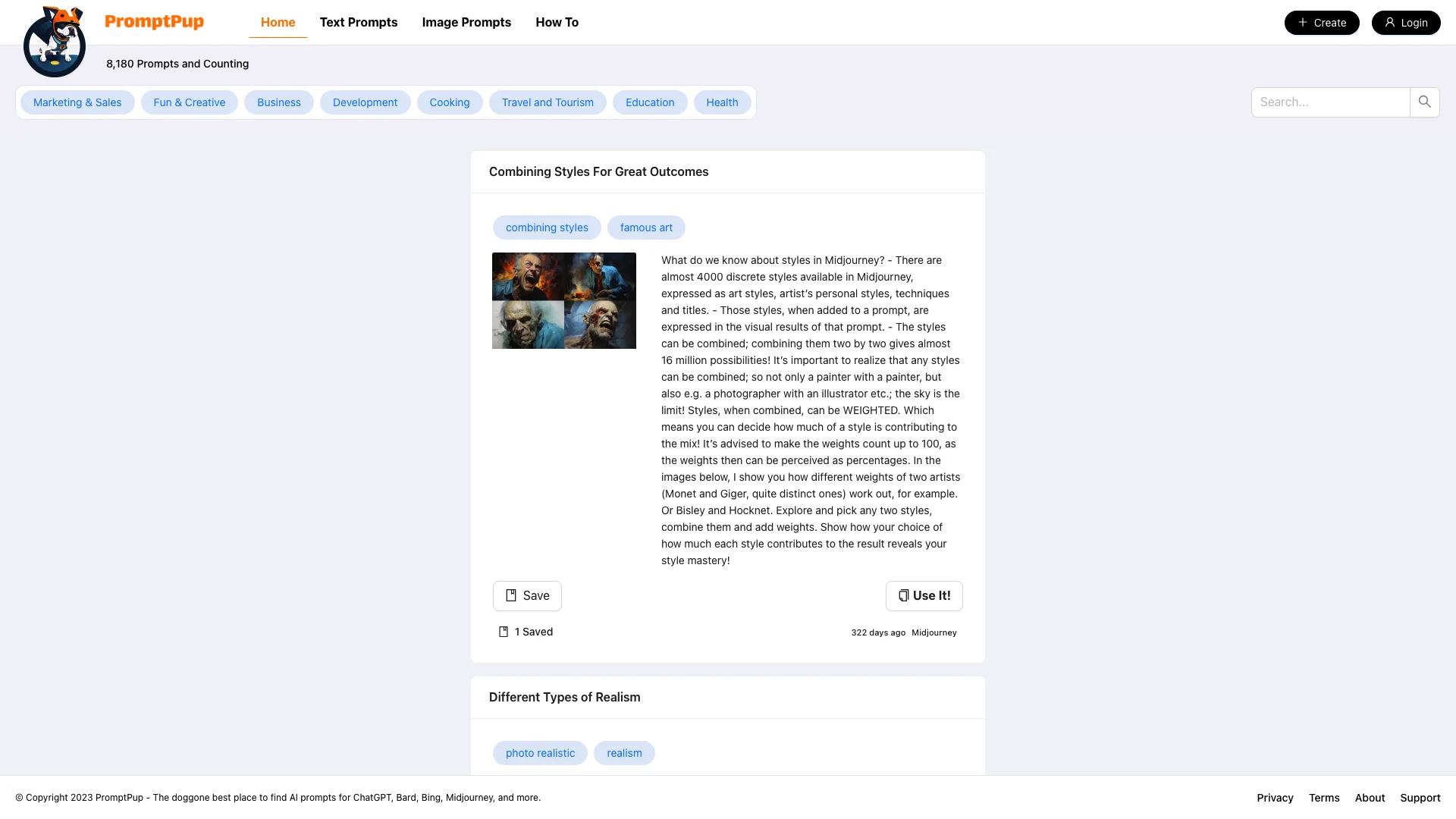Click the Save icon on the prompt card

tap(511, 595)
